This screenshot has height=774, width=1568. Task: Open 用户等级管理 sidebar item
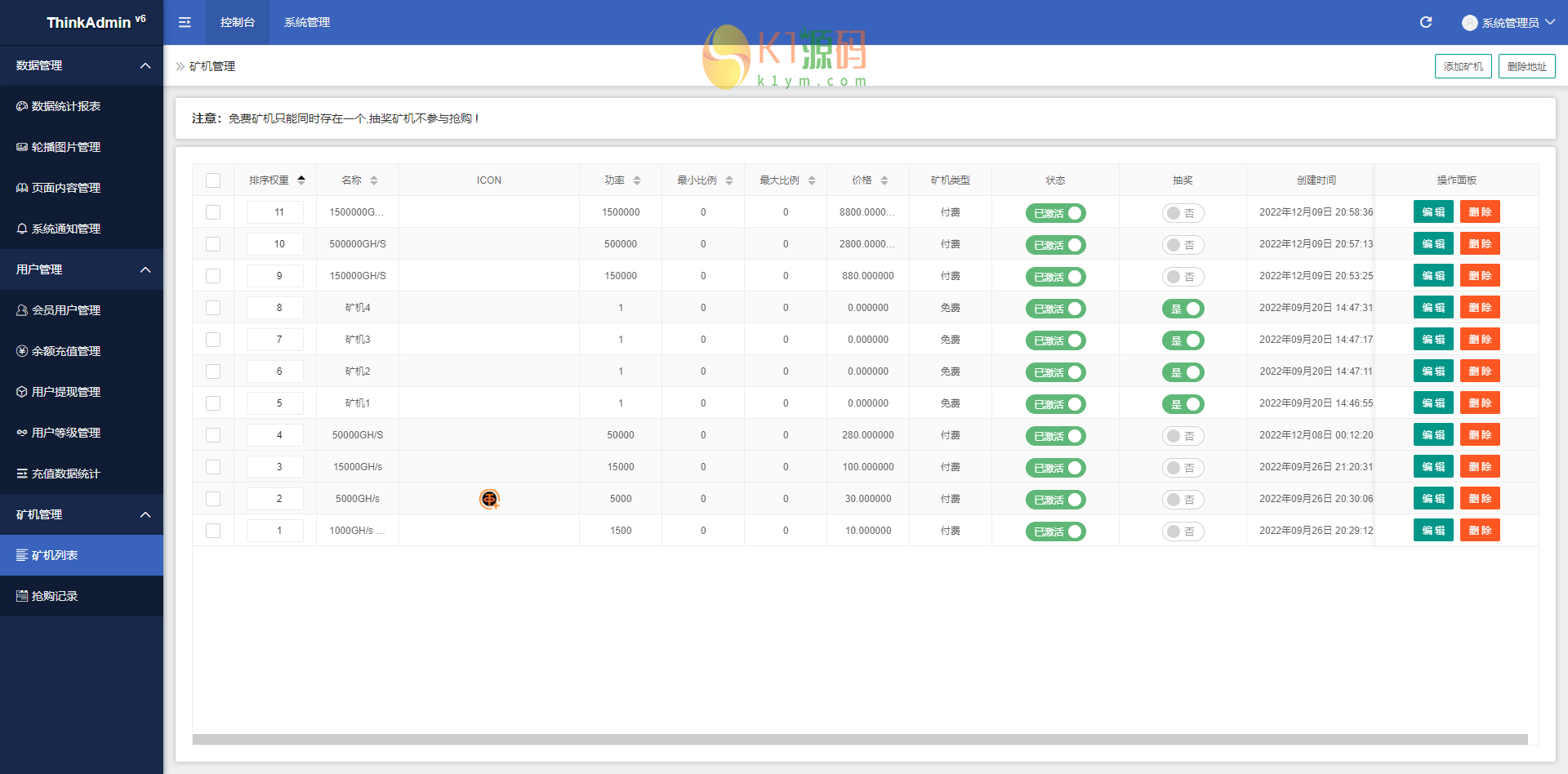click(82, 433)
